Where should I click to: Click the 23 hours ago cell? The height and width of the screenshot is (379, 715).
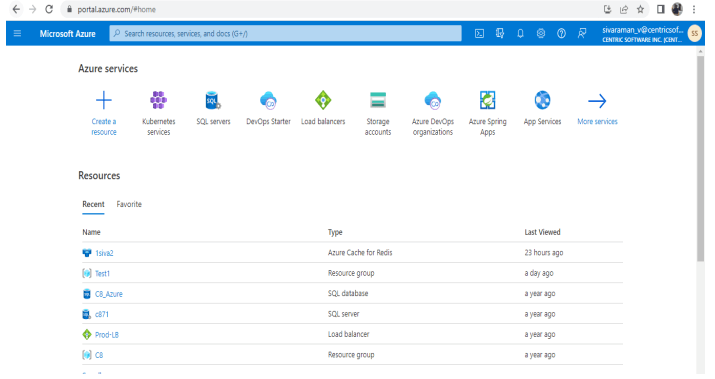click(x=544, y=253)
